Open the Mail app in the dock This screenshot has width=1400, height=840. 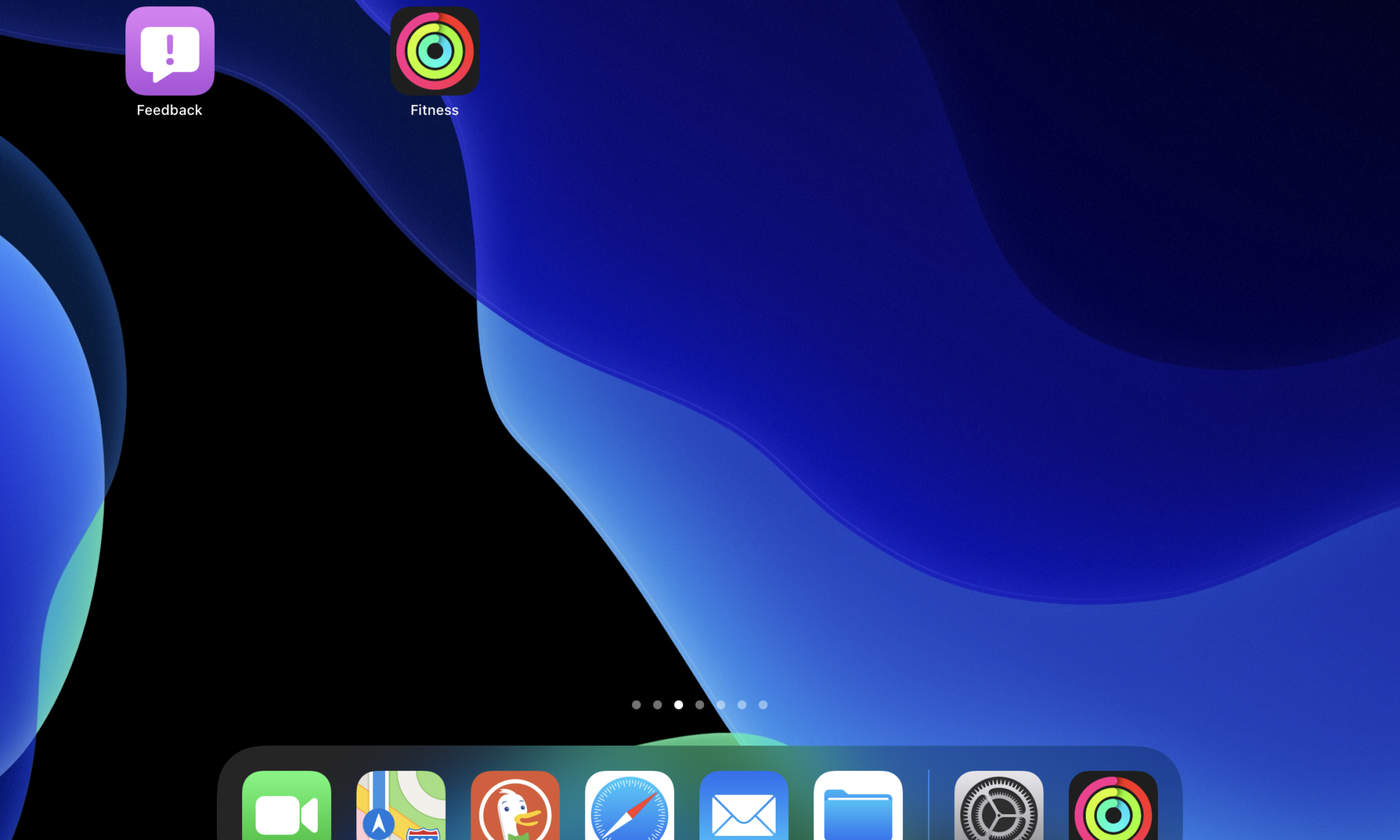click(743, 805)
